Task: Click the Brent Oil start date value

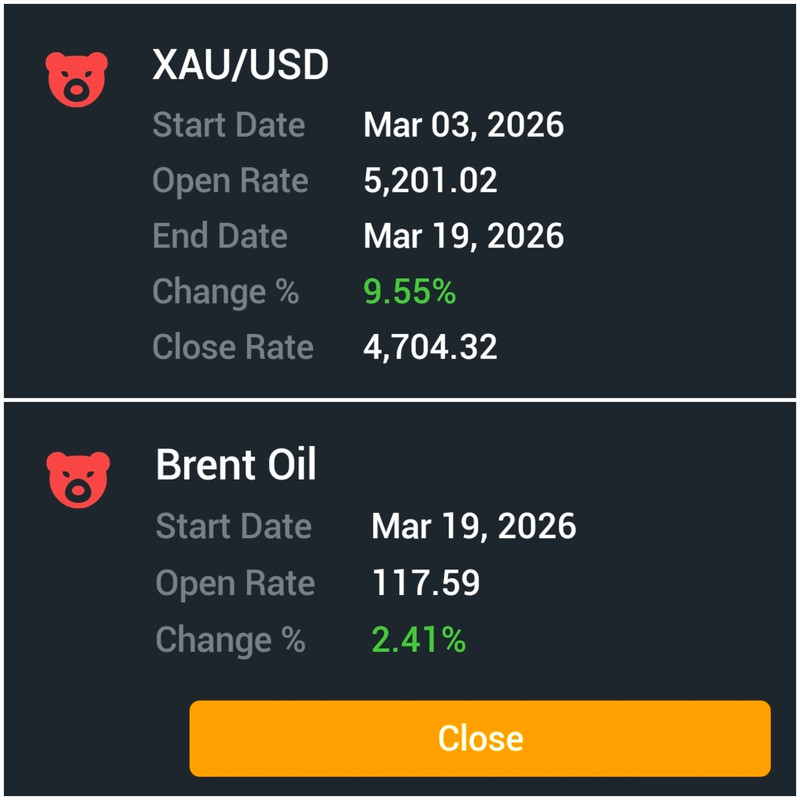Action: (474, 526)
